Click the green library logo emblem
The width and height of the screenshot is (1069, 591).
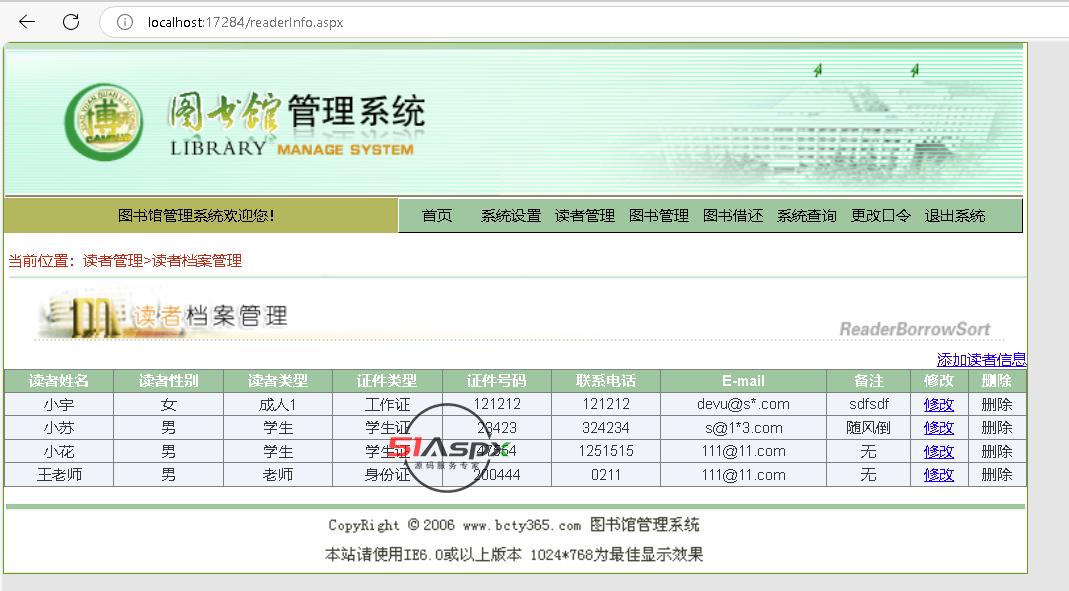(x=104, y=121)
